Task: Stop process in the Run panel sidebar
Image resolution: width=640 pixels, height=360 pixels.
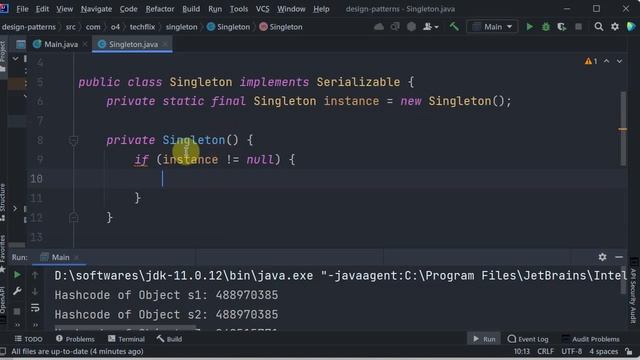Action: 17,311
